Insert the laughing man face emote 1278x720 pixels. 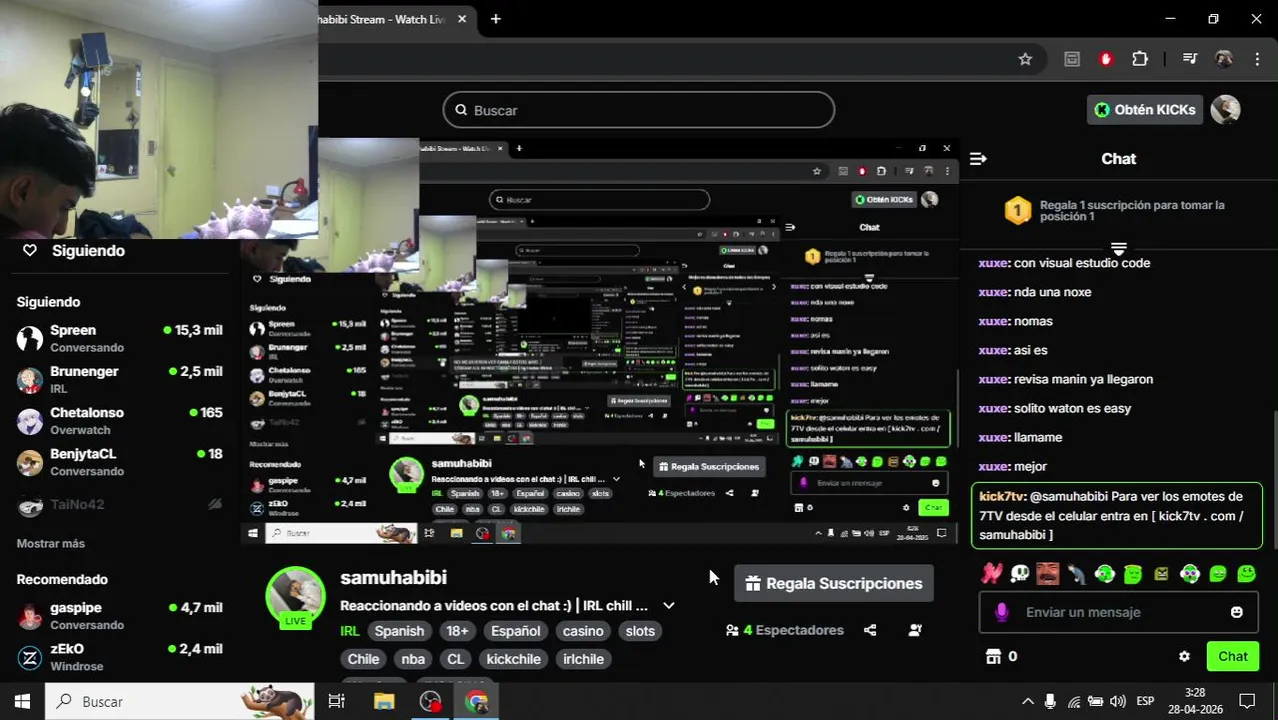click(x=1047, y=573)
